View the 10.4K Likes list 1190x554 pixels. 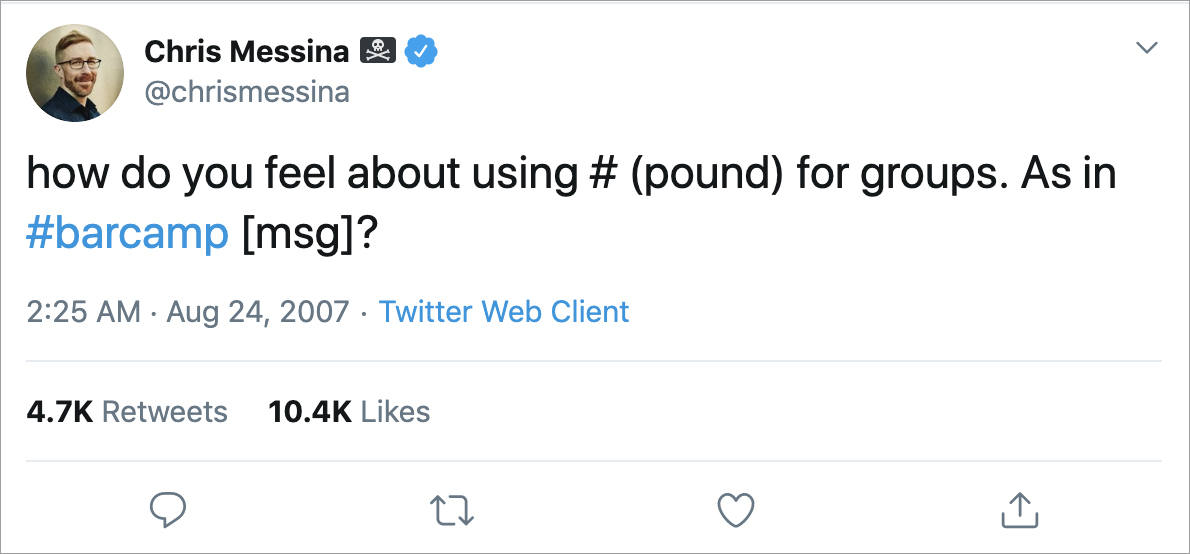349,411
